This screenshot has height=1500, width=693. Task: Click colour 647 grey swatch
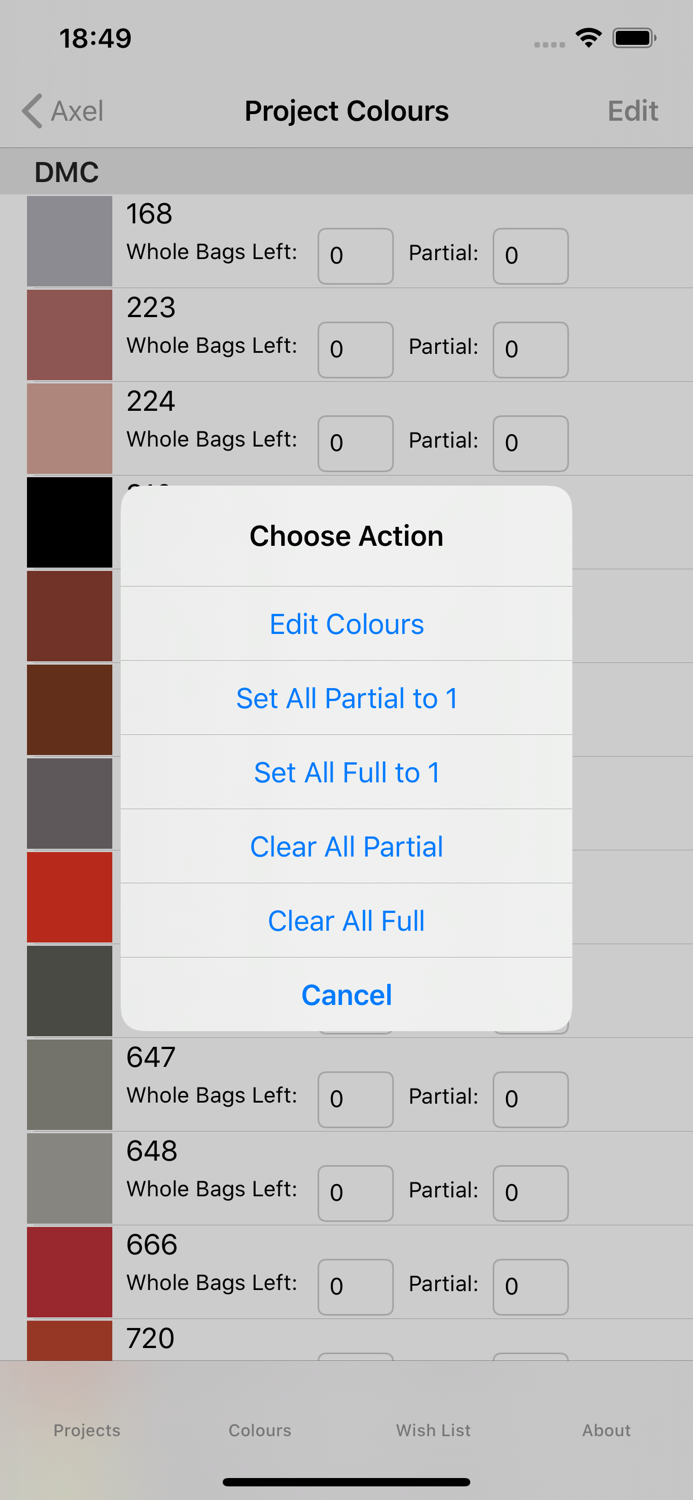(69, 1085)
